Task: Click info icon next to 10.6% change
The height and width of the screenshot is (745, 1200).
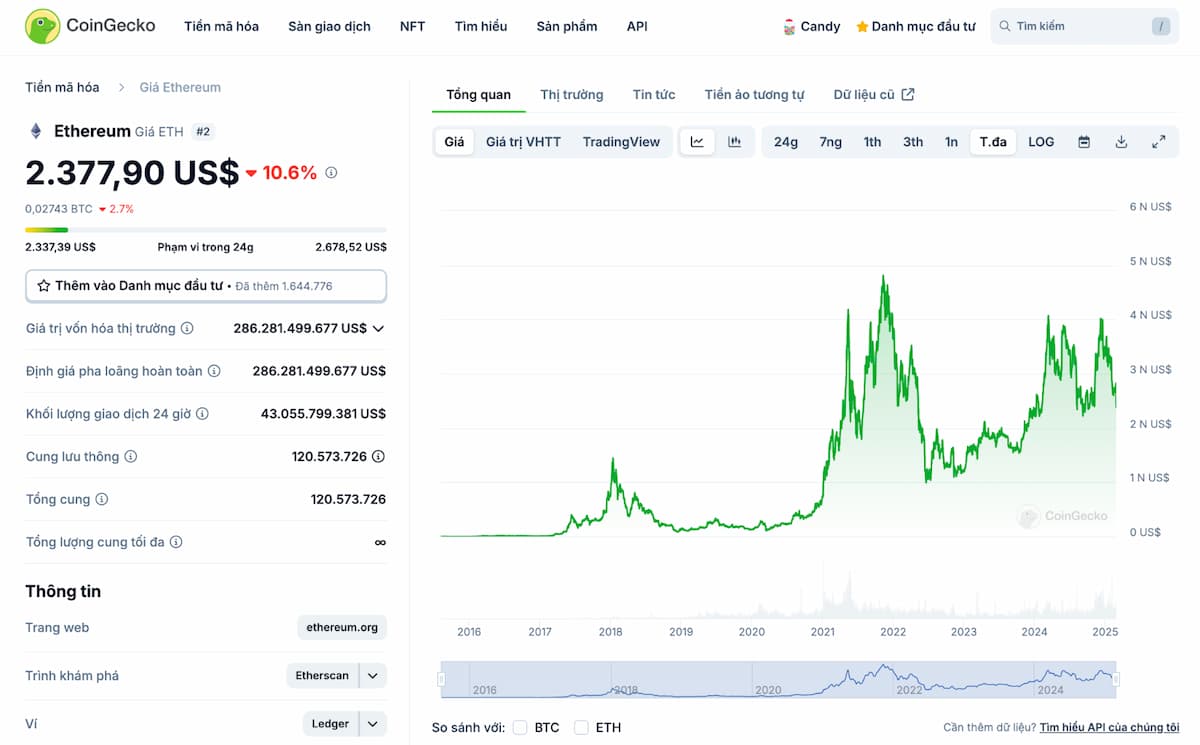Action: [x=331, y=172]
